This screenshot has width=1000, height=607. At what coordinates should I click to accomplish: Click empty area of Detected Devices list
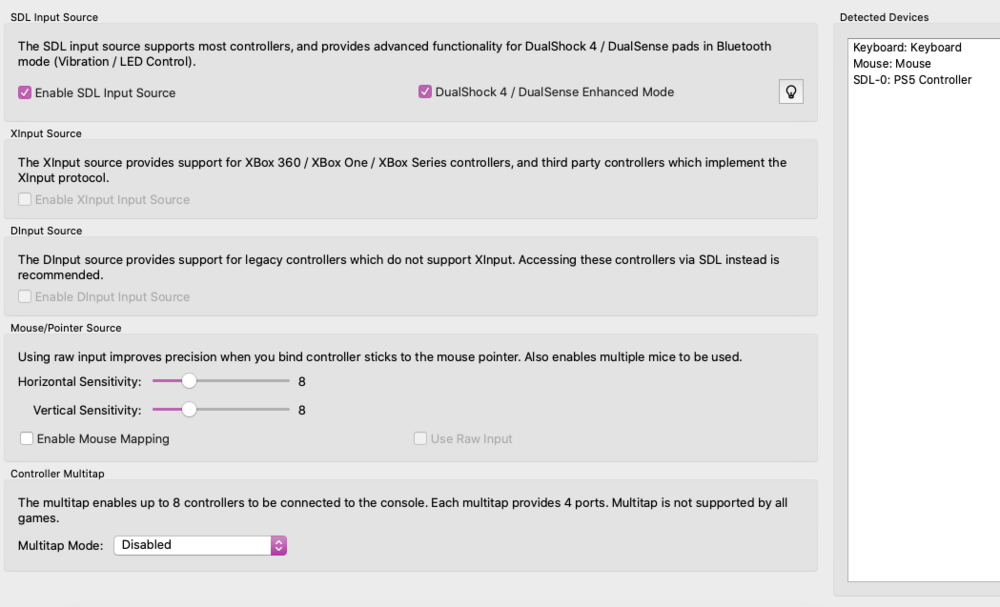click(x=920, y=350)
